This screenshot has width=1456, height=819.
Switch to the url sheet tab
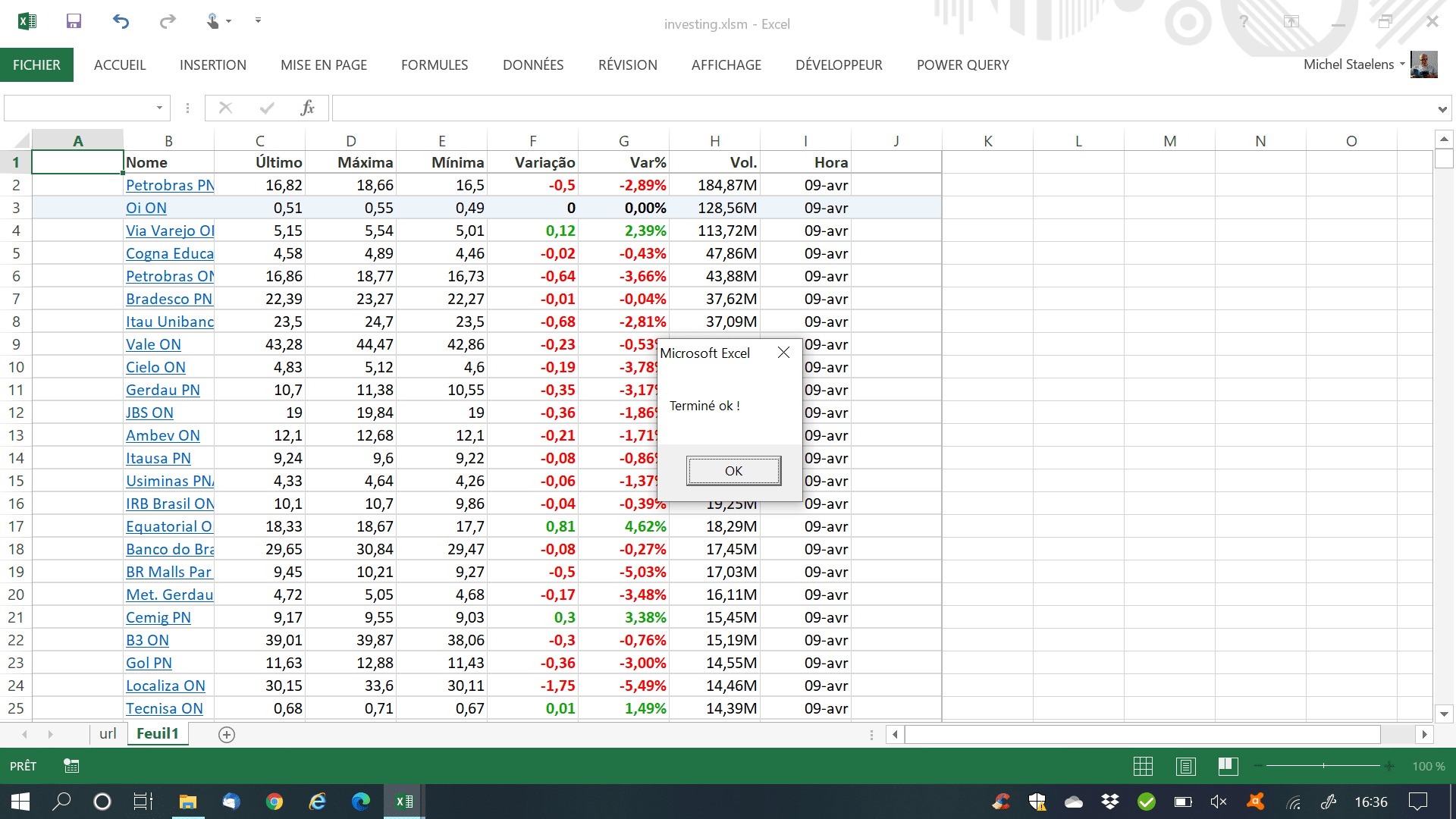108,733
